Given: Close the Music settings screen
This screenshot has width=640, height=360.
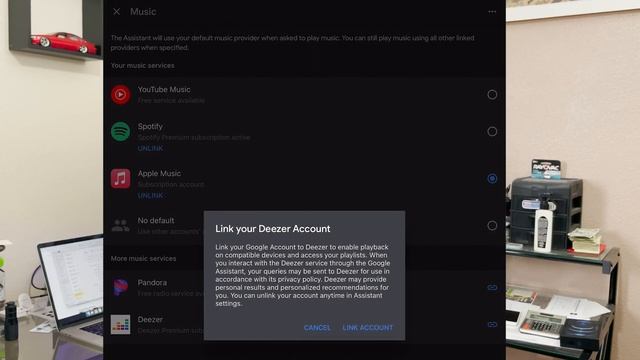Looking at the screenshot, I should 116,11.
